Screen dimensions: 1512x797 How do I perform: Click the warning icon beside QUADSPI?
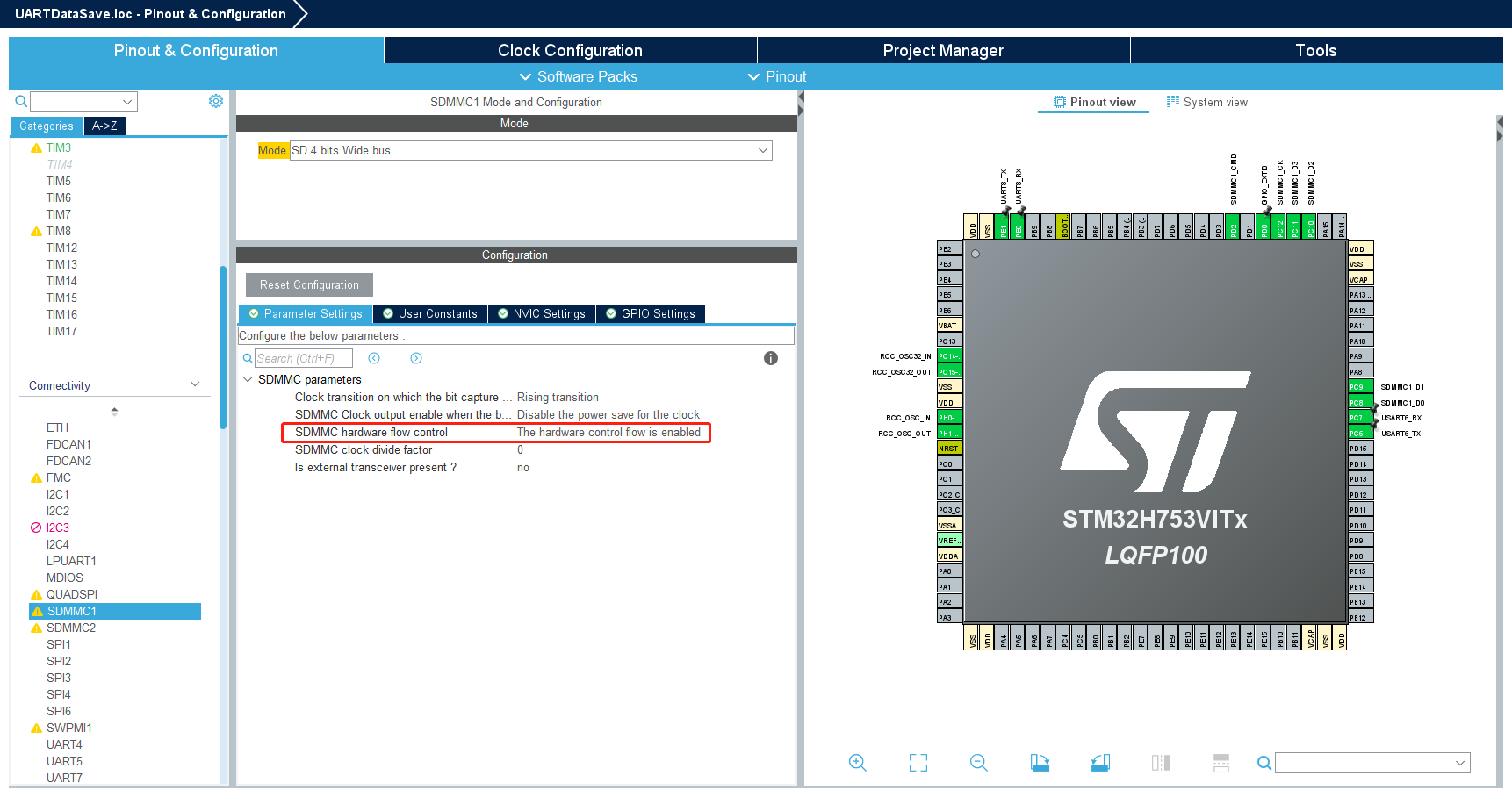point(37,595)
